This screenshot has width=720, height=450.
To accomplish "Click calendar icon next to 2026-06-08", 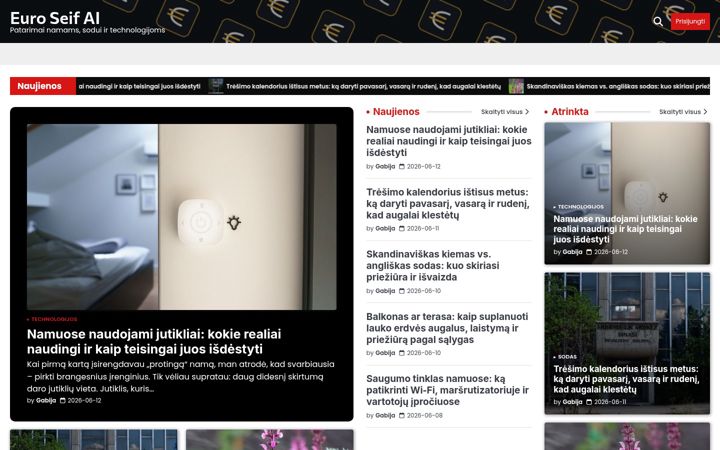I will 402,416.
